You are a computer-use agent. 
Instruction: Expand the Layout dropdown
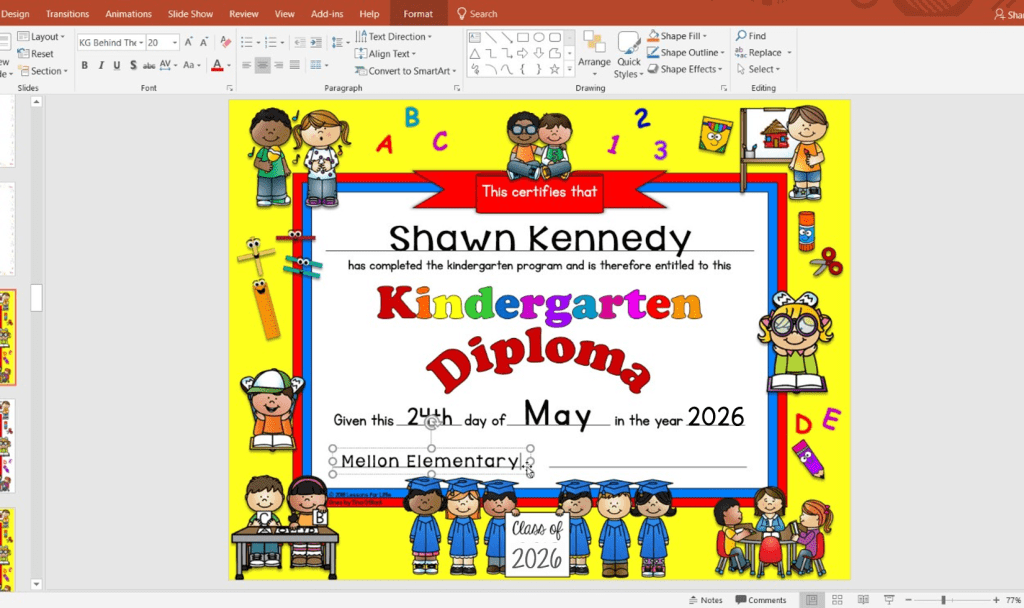(41, 37)
